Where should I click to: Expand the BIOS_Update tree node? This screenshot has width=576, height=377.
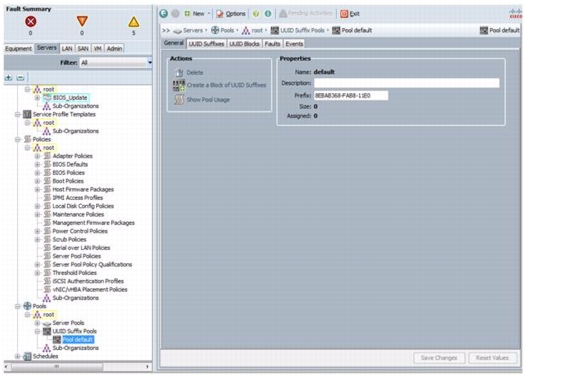click(37, 98)
